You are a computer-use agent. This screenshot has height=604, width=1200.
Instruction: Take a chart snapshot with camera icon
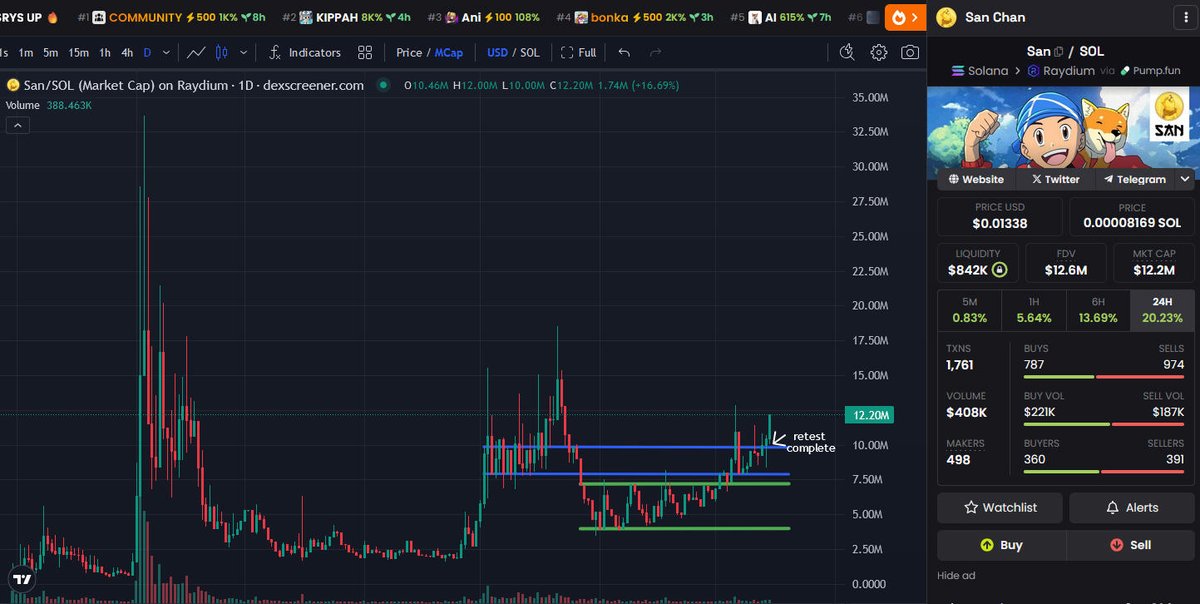coord(909,52)
